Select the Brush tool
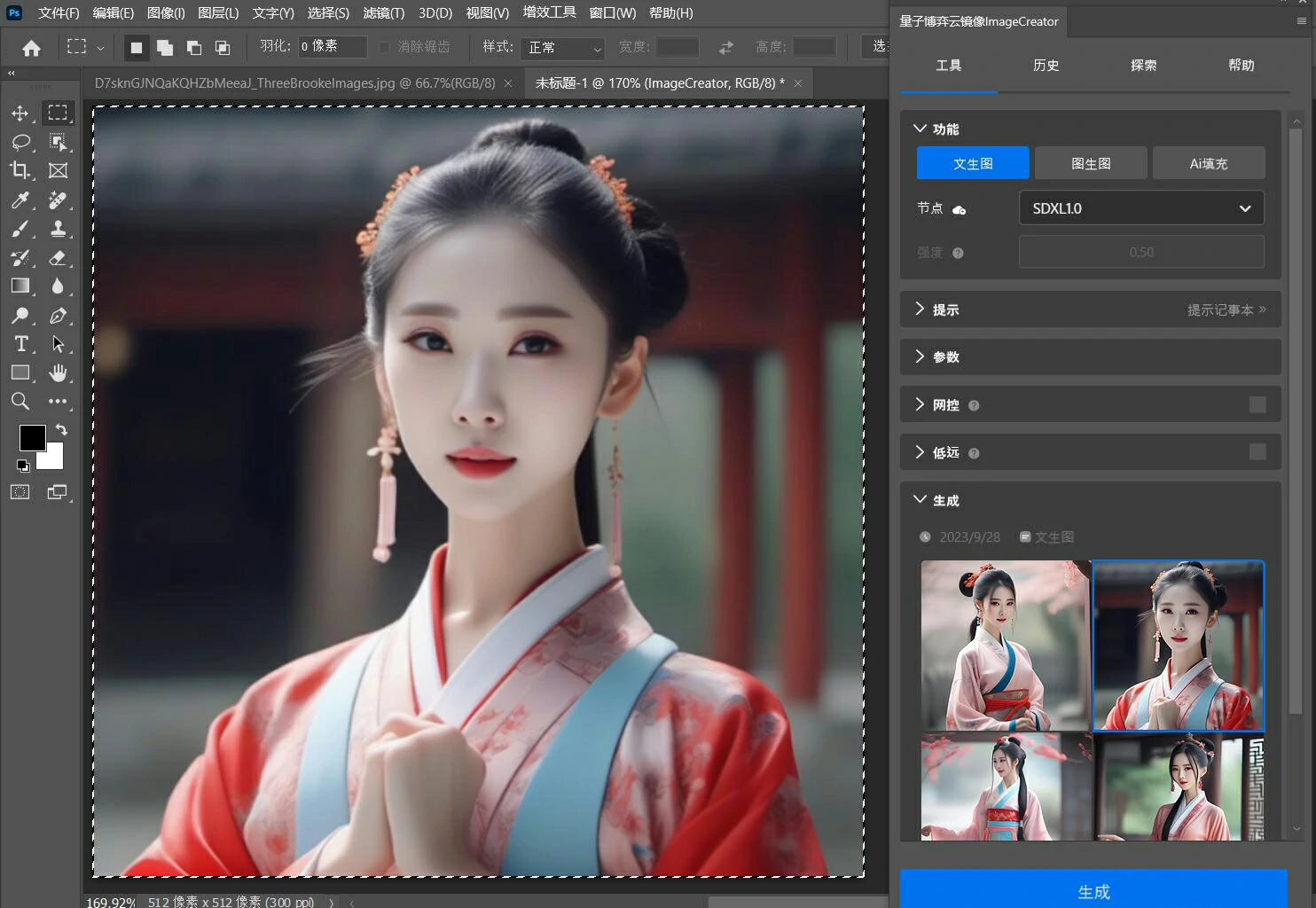This screenshot has height=908, width=1316. coord(20,229)
